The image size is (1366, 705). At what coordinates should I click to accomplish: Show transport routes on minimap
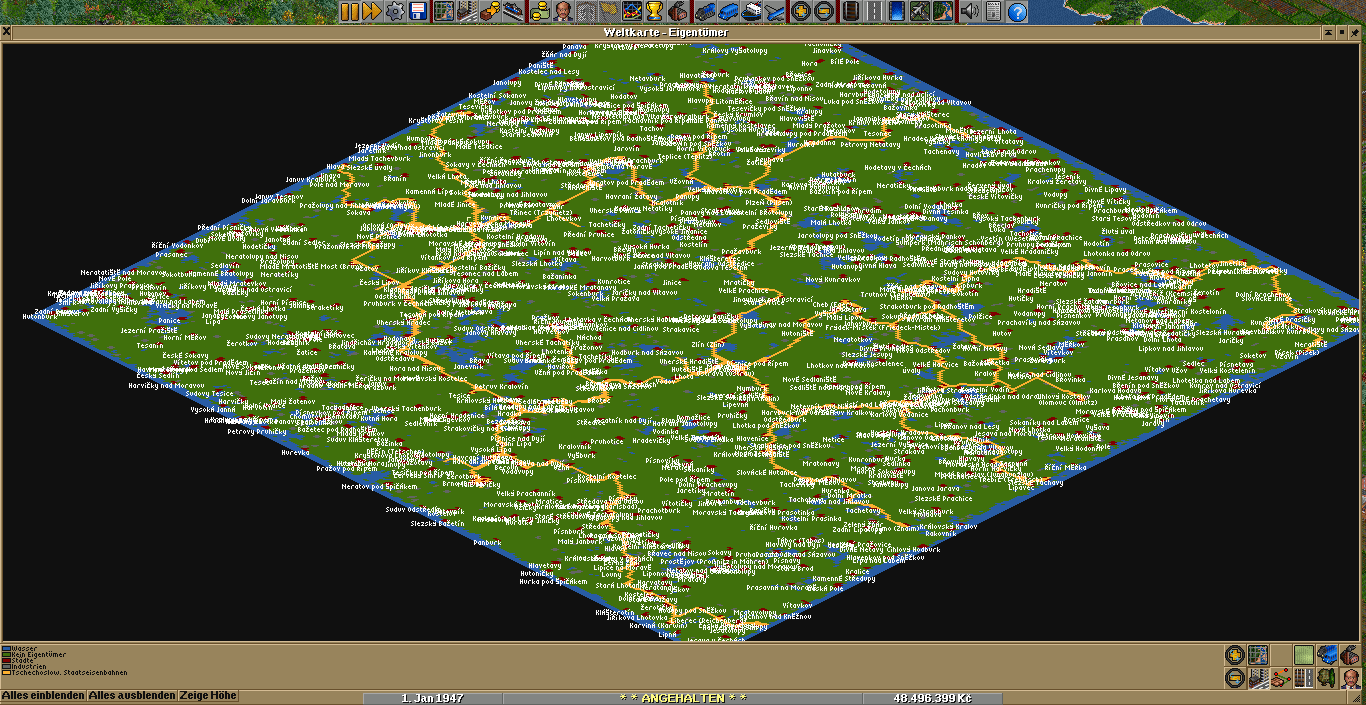1304,678
